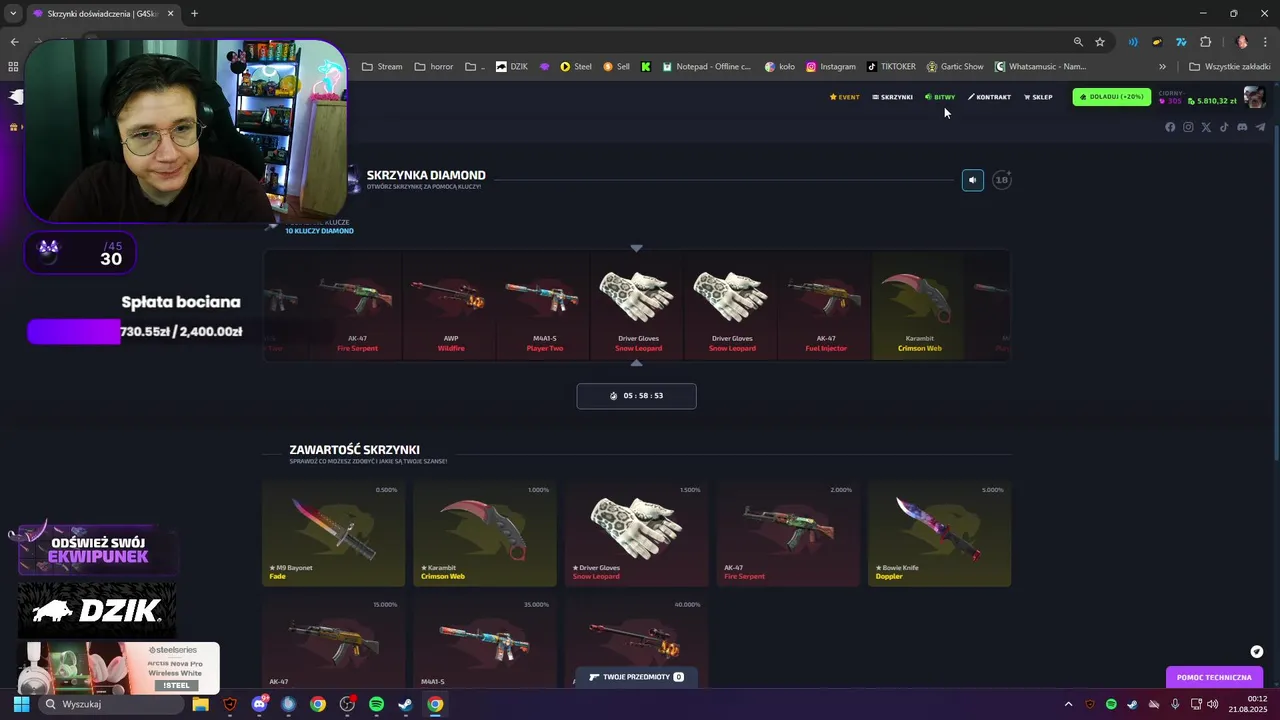
Task: Click POMOC TECHNICZNA support button
Action: coord(1214,677)
